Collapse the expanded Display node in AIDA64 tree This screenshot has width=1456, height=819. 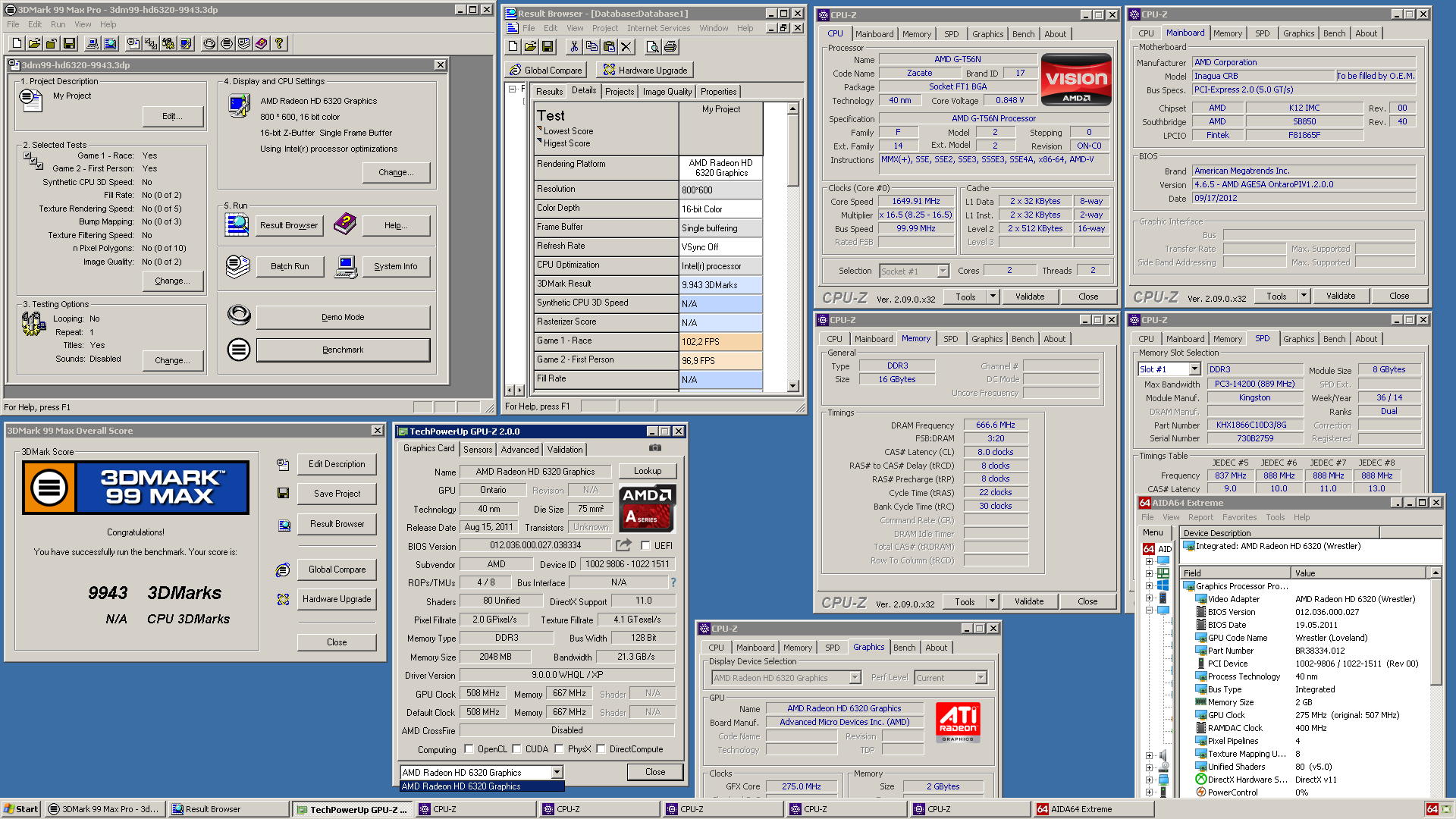click(1149, 610)
